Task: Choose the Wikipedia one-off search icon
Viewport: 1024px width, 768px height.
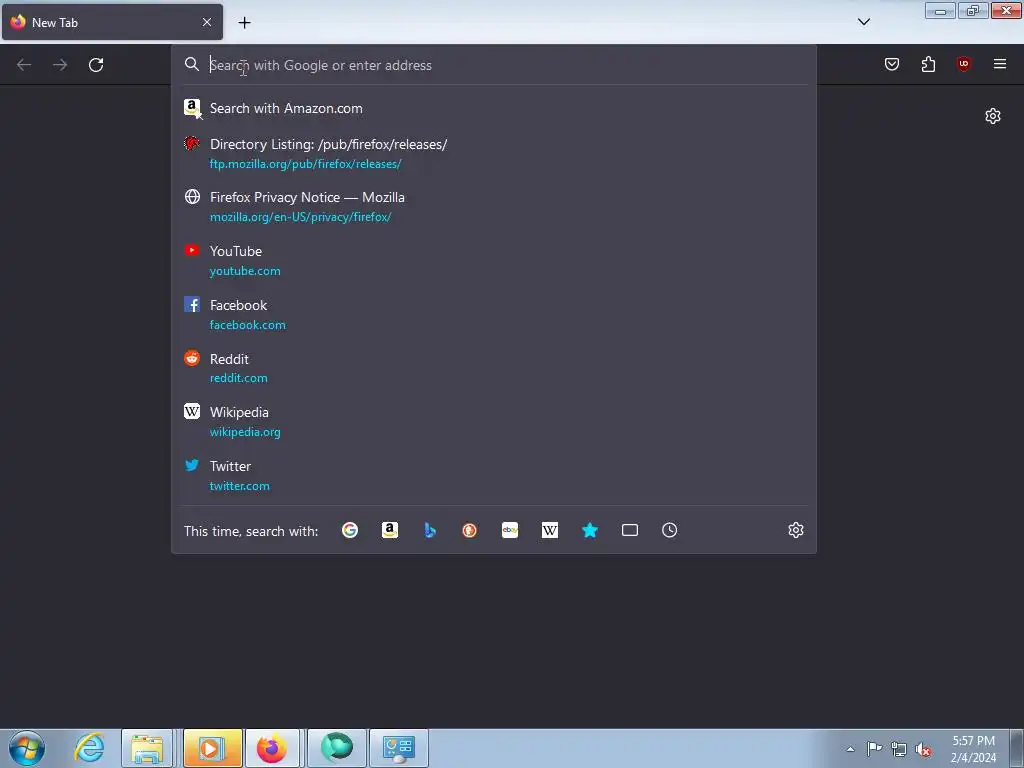Action: tap(550, 530)
